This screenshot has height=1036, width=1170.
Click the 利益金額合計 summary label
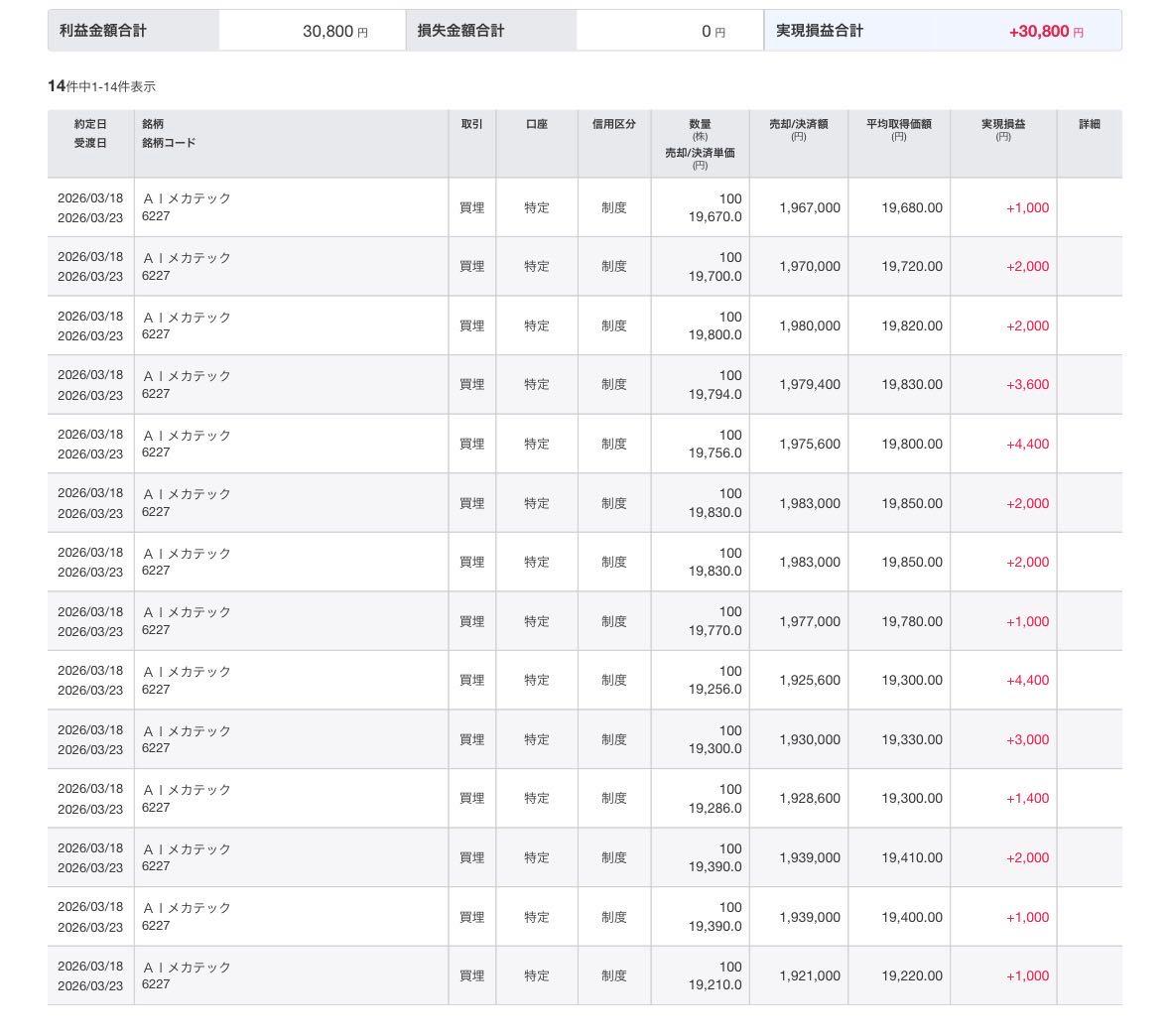(x=103, y=31)
